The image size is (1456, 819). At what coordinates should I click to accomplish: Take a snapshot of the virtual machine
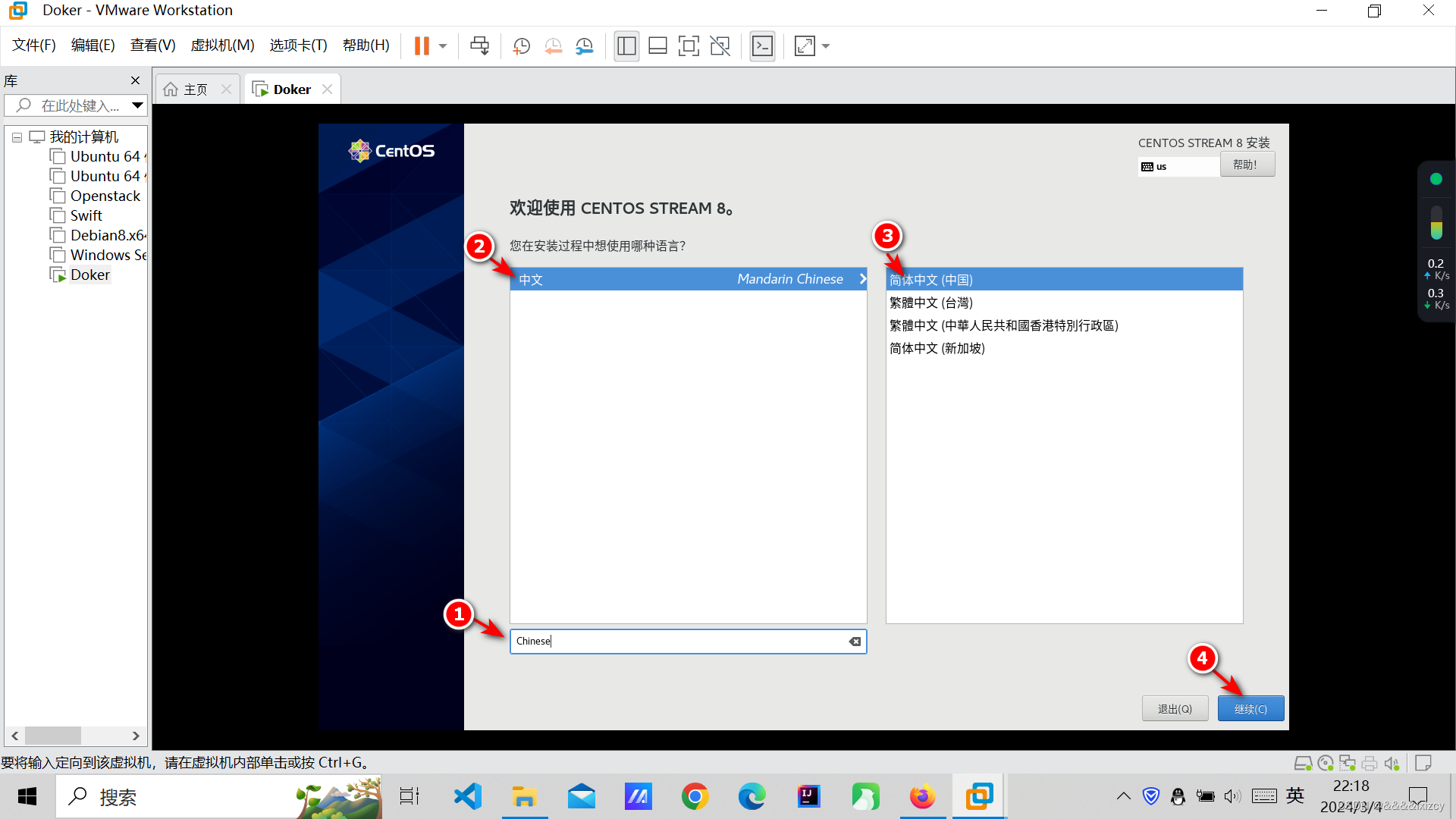pos(521,46)
